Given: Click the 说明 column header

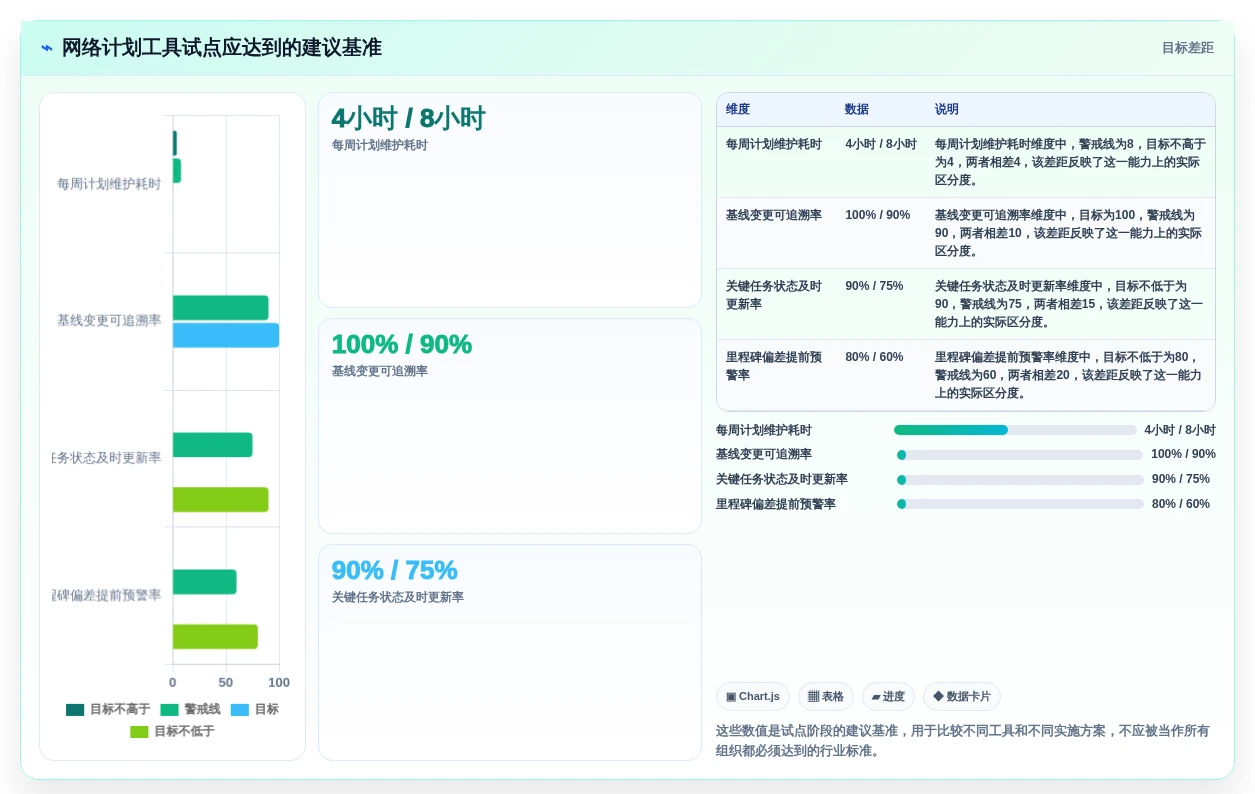Looking at the screenshot, I should tap(947, 109).
